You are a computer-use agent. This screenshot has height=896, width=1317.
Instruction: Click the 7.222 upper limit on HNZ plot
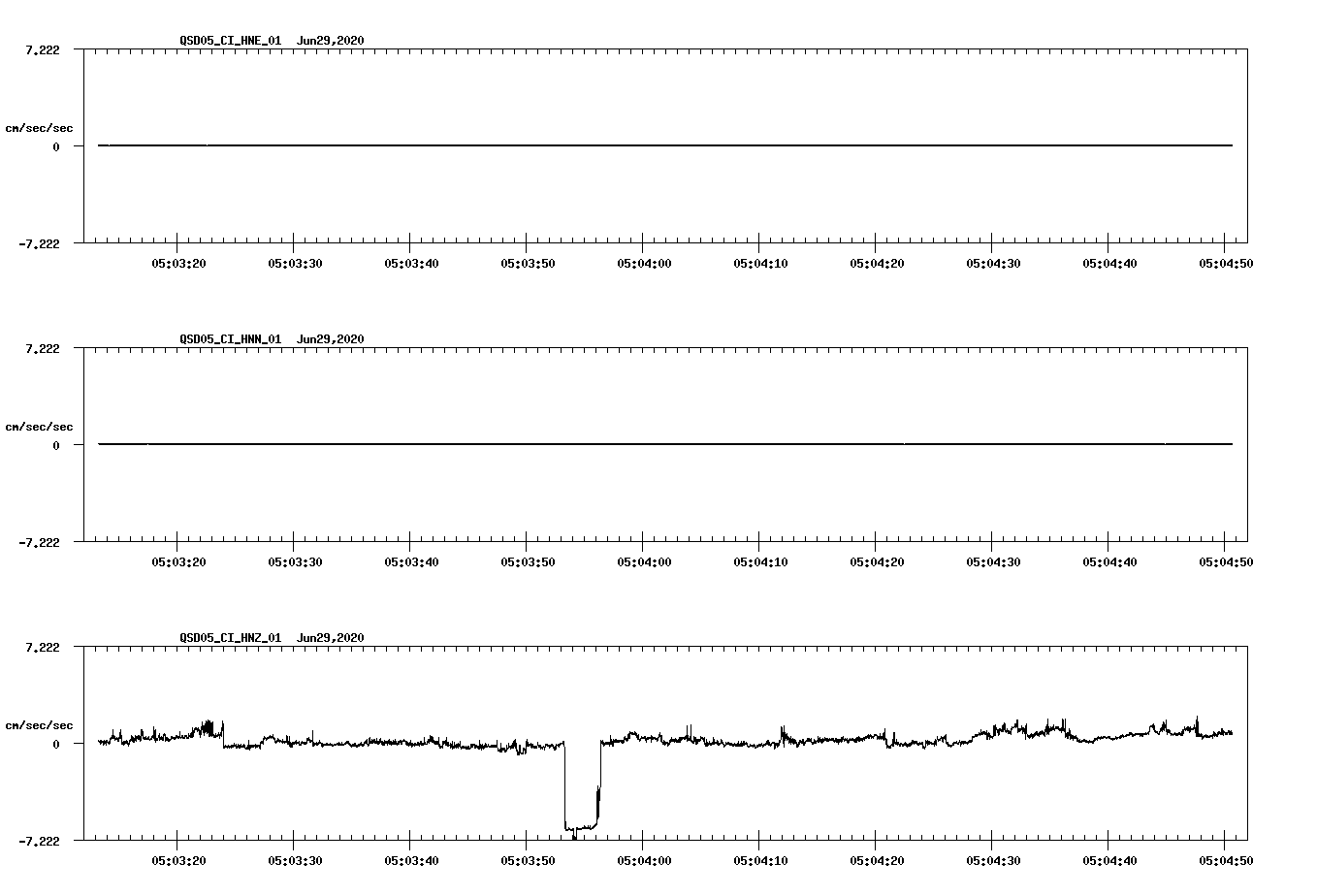tap(43, 647)
